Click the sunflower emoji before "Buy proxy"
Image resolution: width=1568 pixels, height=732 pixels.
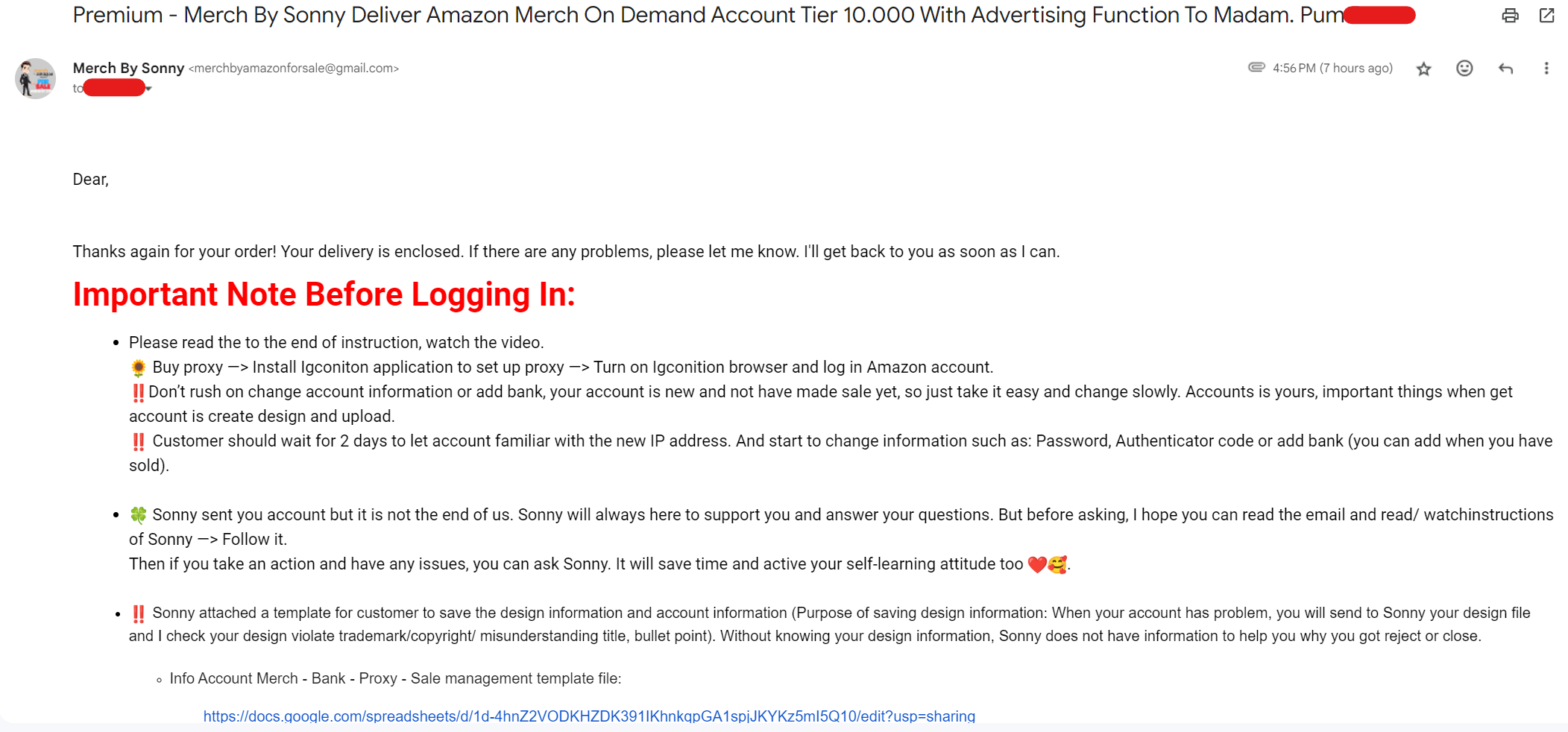point(139,367)
